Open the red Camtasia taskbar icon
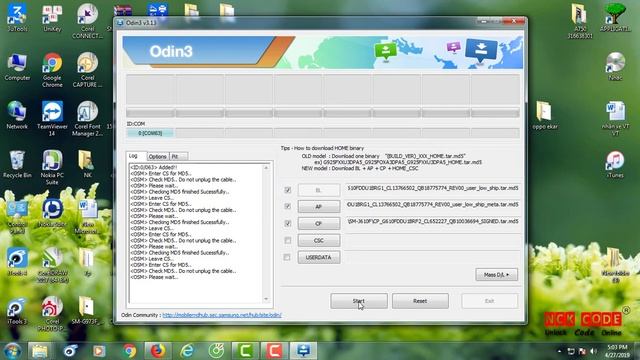 (274, 351)
